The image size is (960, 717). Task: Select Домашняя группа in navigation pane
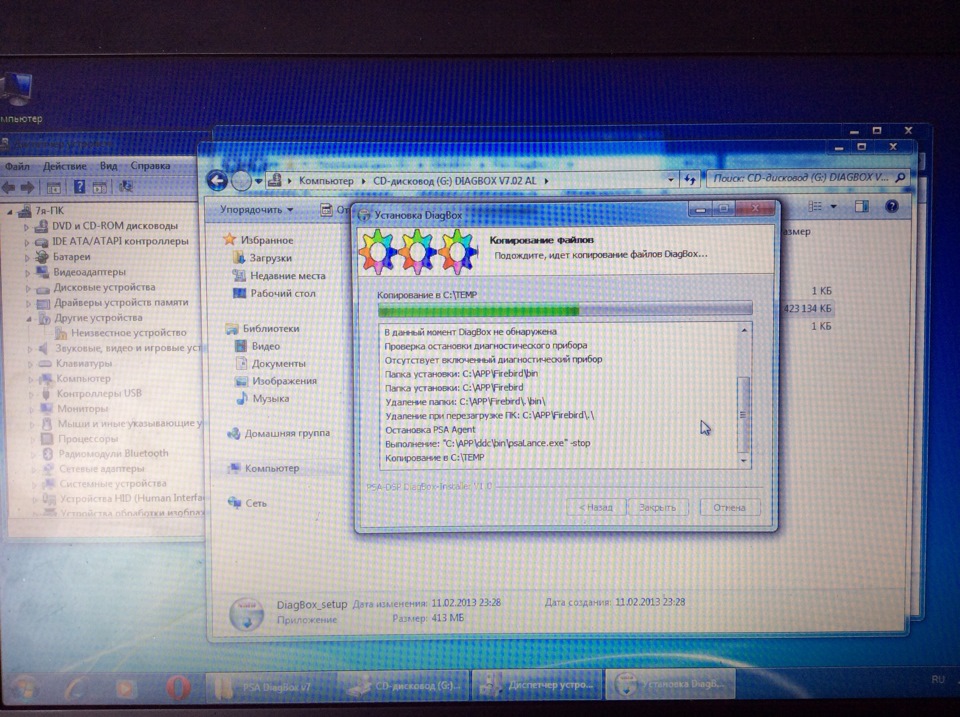[287, 433]
